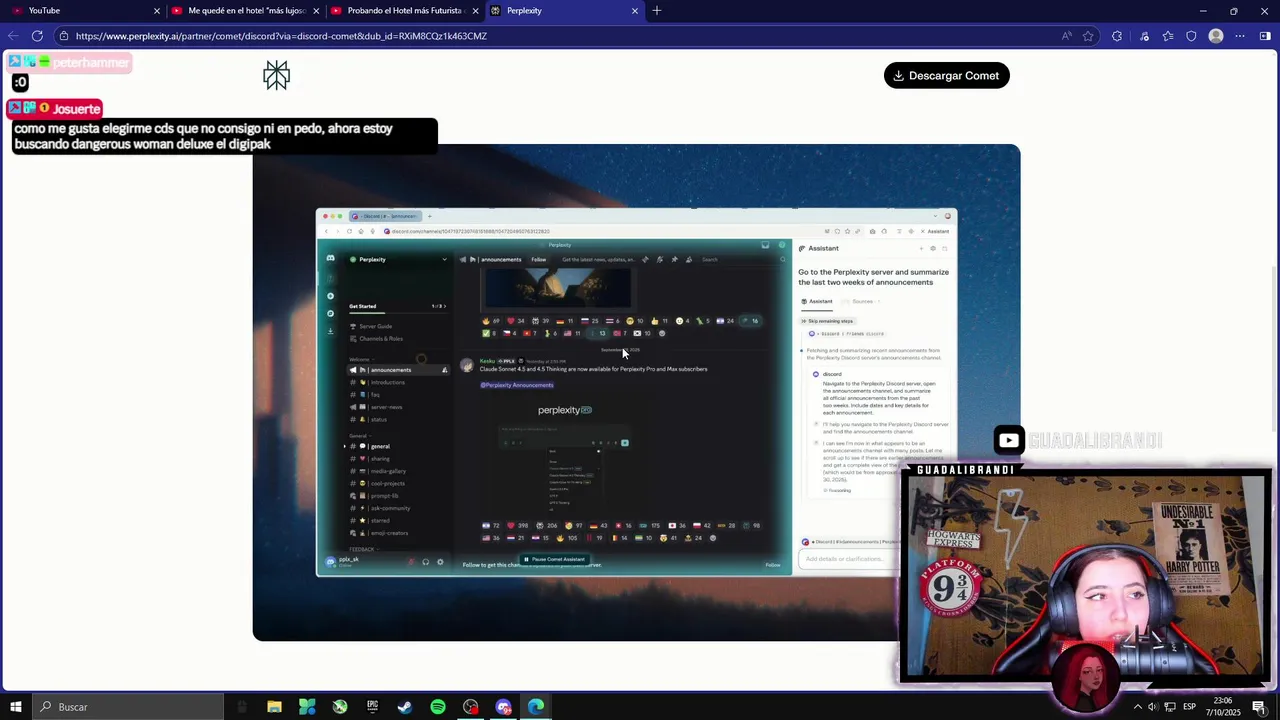Screen dimensions: 1280x720
Task: Click the music note media extension icon
Action: (x=1144, y=36)
